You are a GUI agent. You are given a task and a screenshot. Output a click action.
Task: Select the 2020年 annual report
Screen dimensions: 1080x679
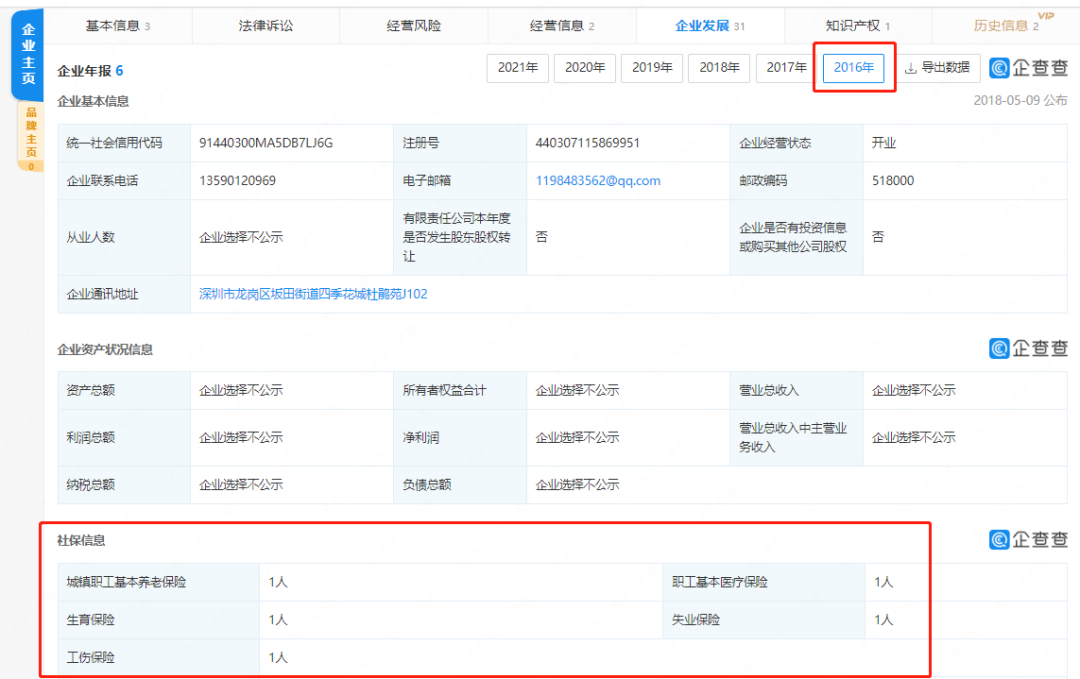(585, 68)
